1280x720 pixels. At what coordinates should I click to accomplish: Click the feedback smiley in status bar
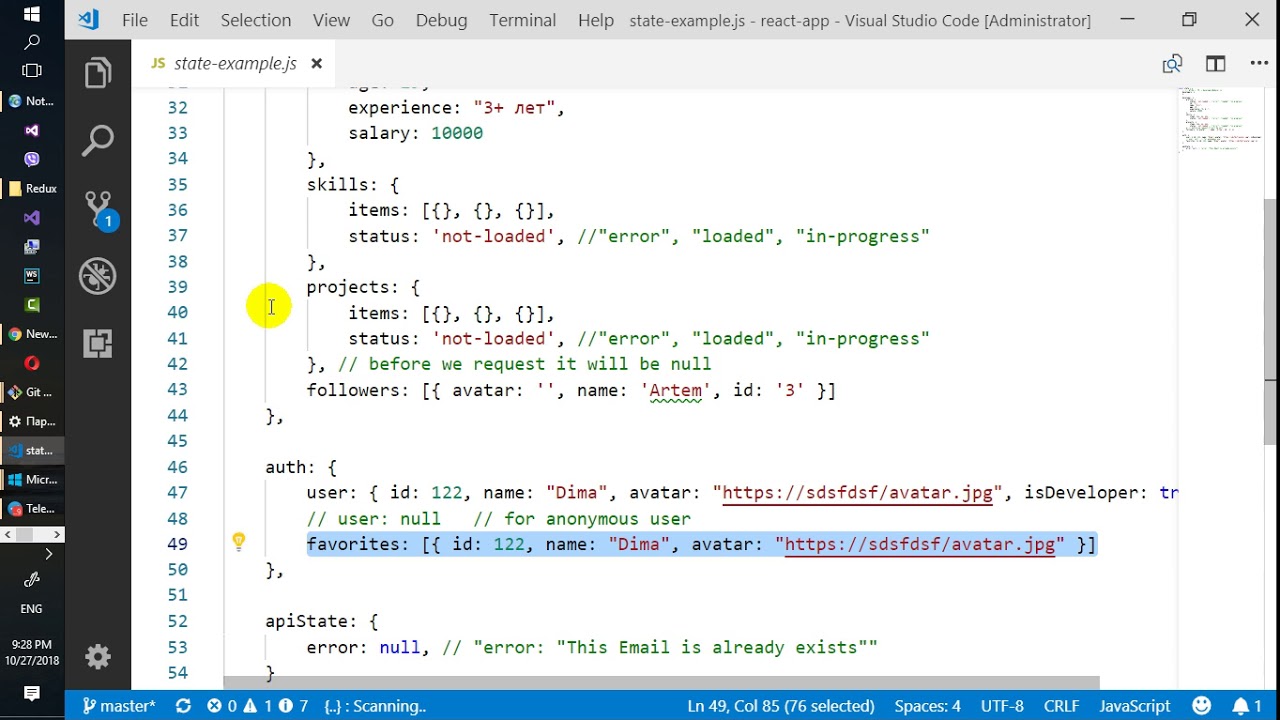tap(1202, 706)
